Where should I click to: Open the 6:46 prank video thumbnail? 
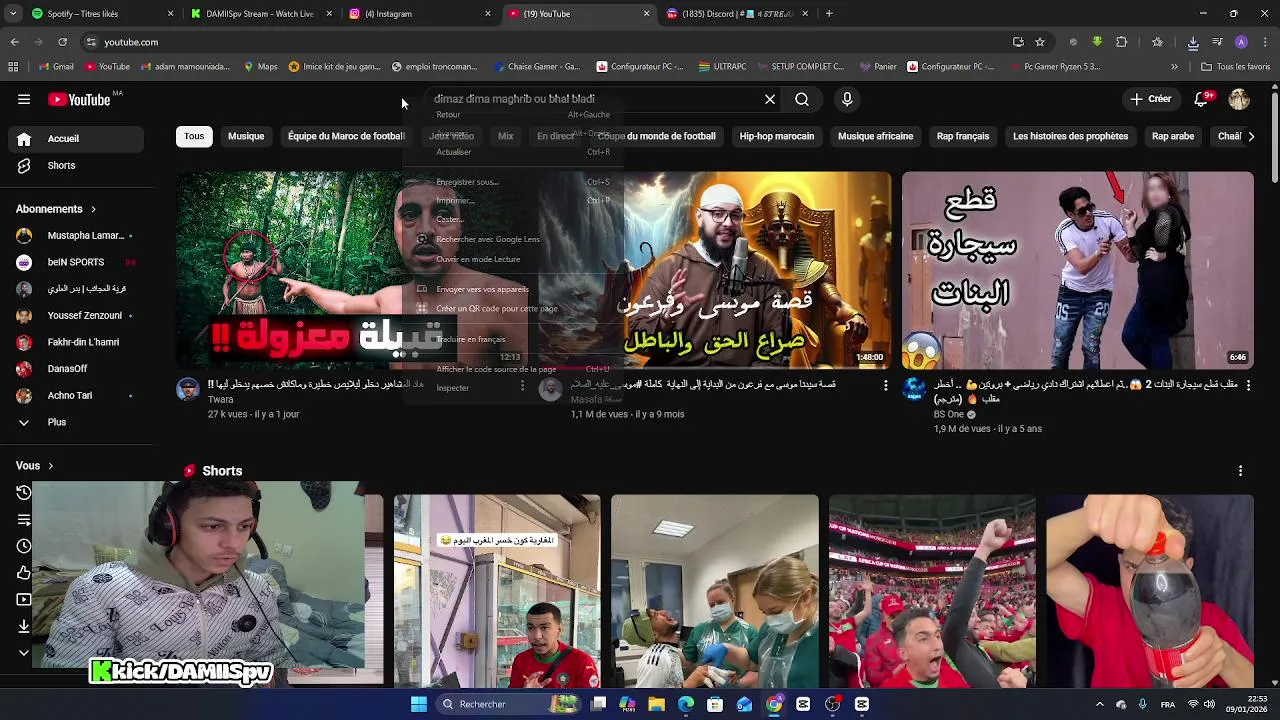coord(1077,270)
